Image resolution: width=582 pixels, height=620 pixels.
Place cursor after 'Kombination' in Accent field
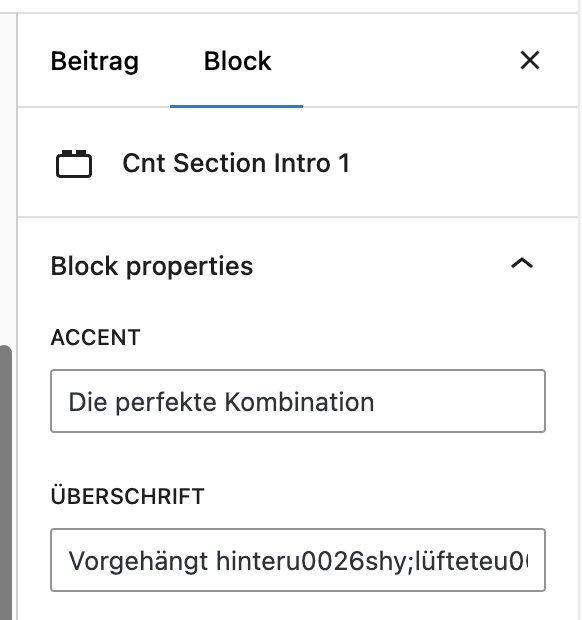coord(376,402)
